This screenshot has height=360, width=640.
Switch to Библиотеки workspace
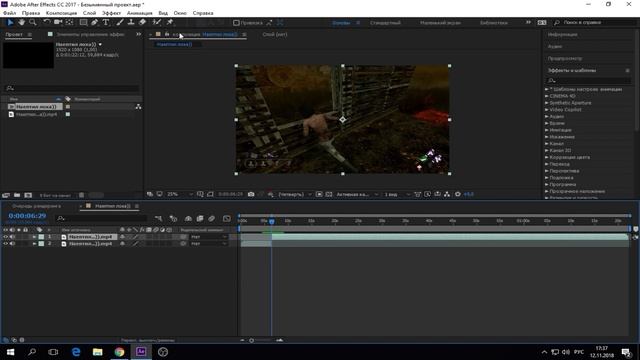[494, 23]
